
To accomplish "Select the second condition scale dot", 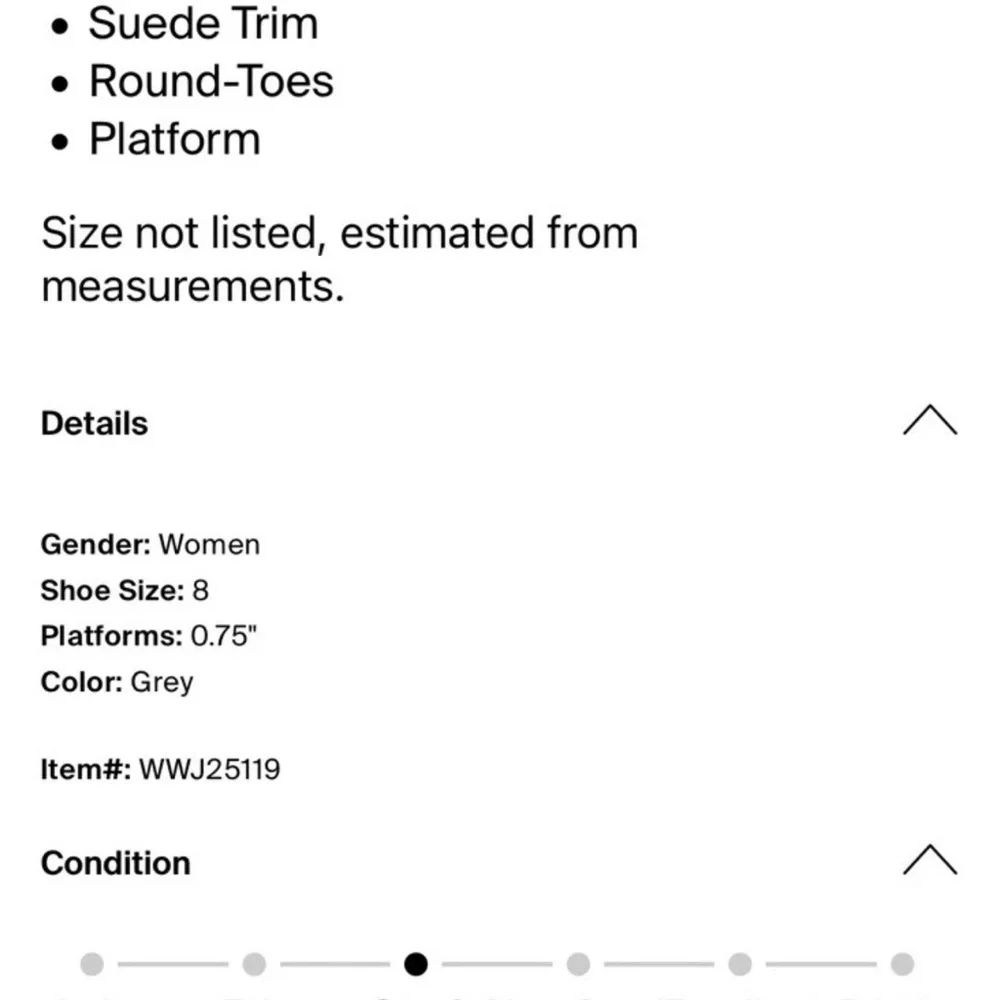I will point(254,964).
